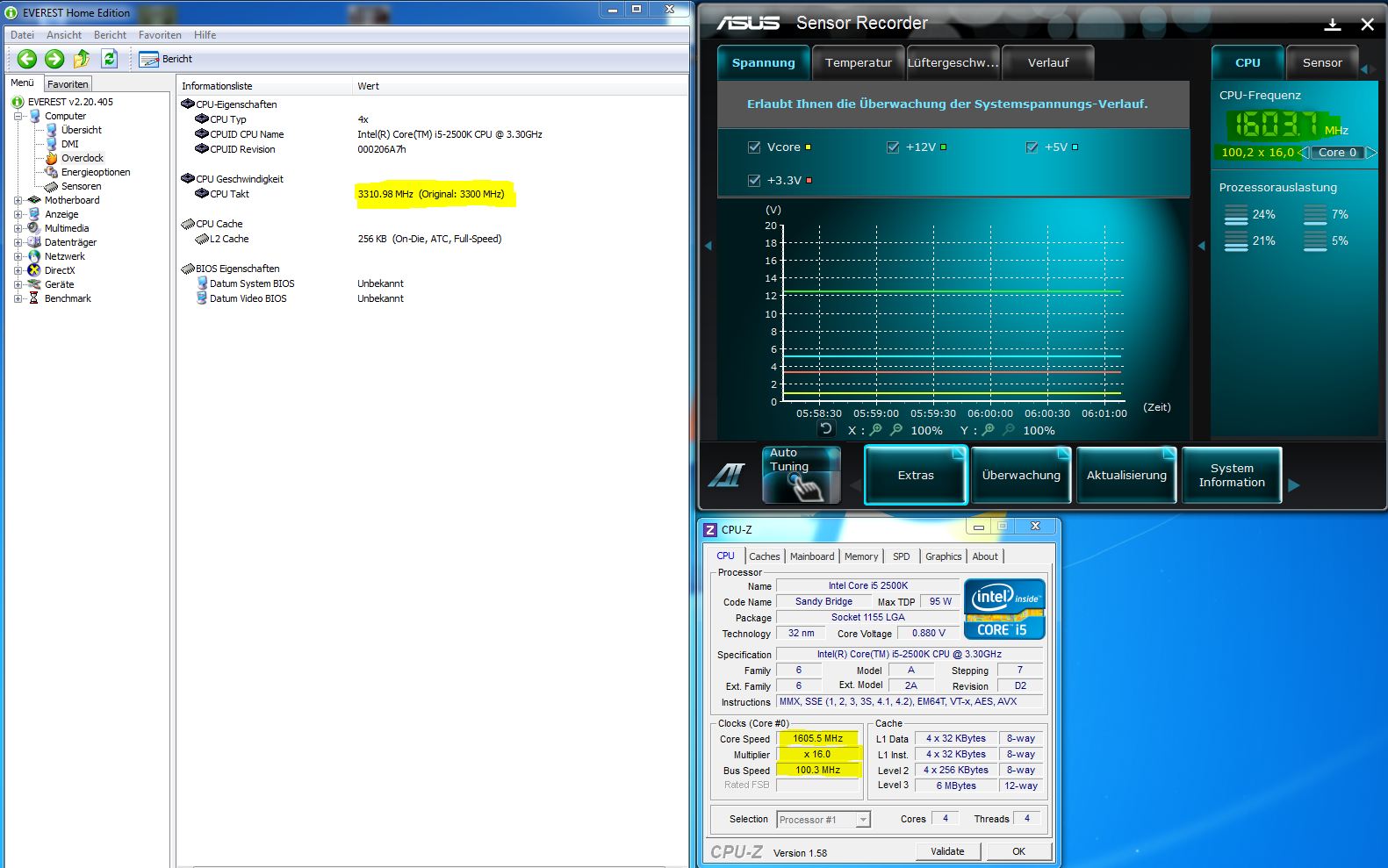Expand the Motherboard tree node

(18, 200)
